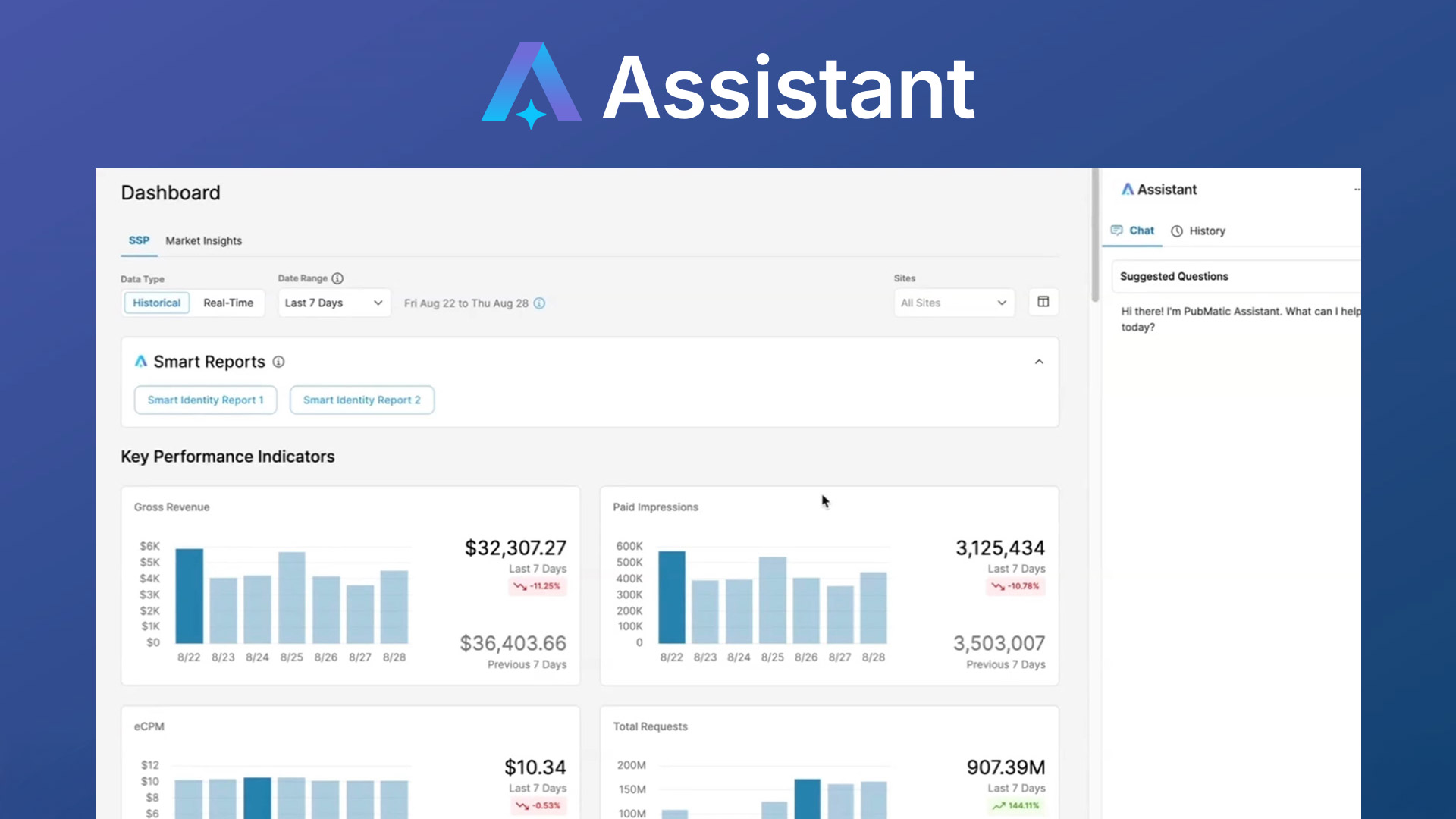Screen dimensions: 1456x819
Task: Click the Suggested Questions header in Assistant panel
Action: (1174, 276)
